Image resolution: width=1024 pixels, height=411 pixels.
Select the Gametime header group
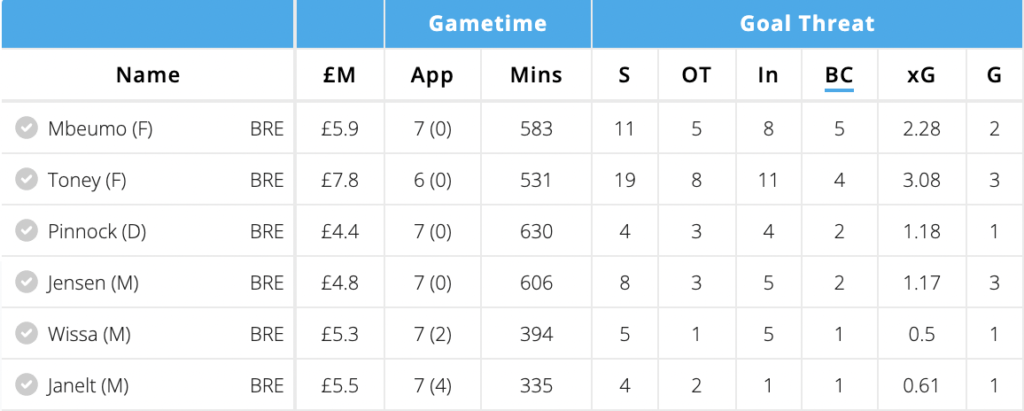(x=487, y=24)
